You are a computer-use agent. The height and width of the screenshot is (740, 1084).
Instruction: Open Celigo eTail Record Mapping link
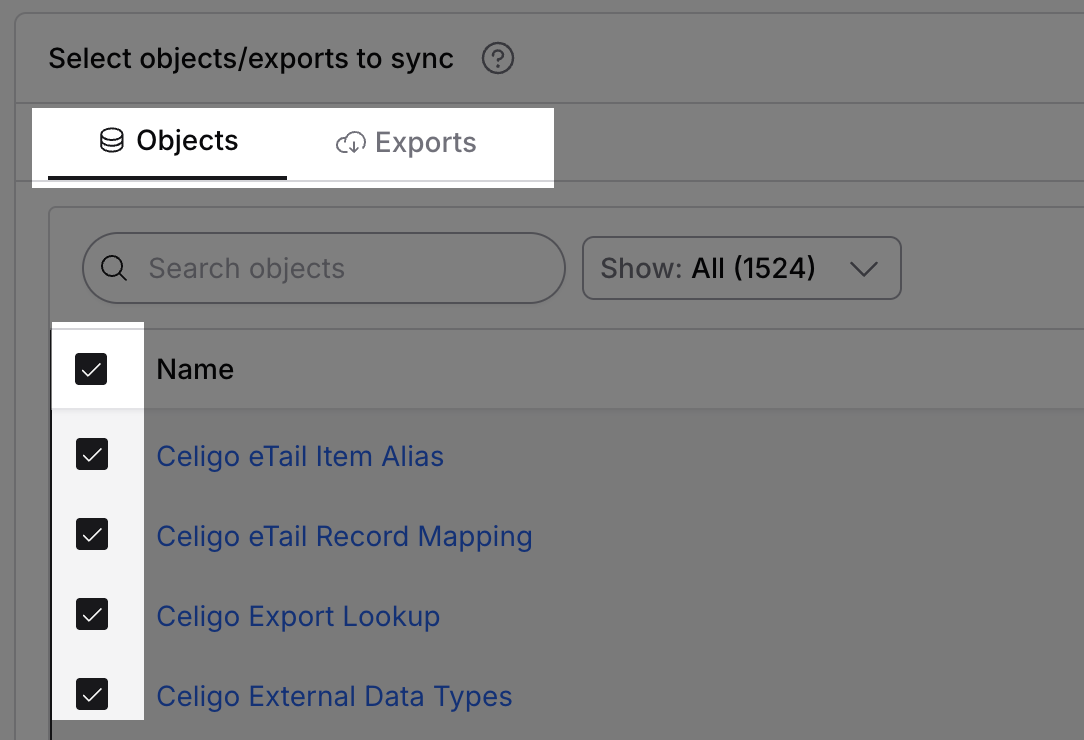[x=344, y=537]
